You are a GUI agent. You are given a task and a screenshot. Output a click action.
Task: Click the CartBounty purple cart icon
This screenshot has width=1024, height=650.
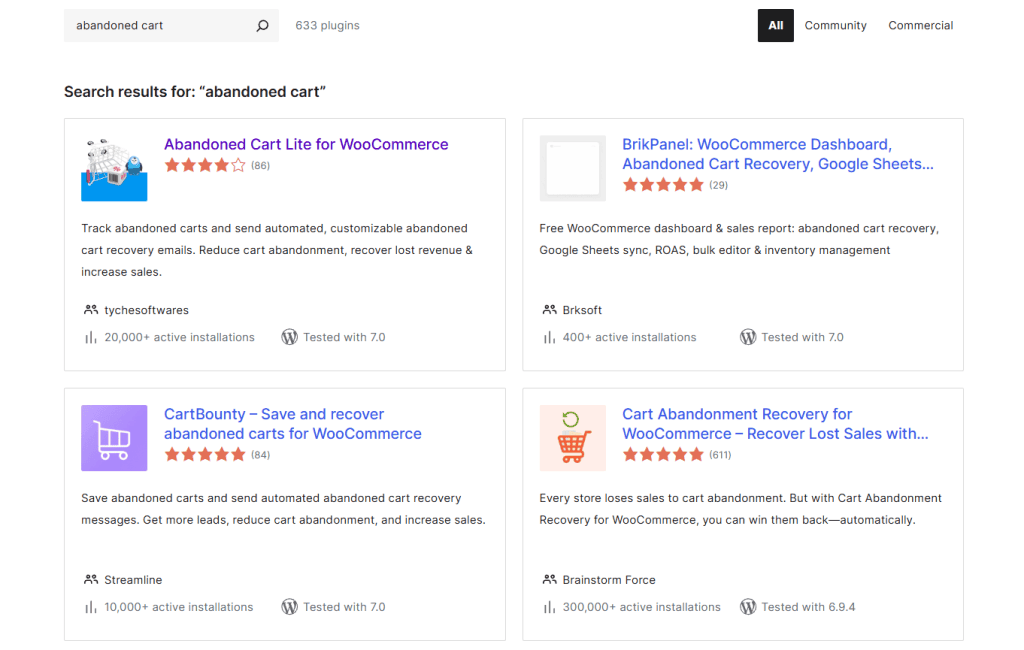tap(114, 438)
